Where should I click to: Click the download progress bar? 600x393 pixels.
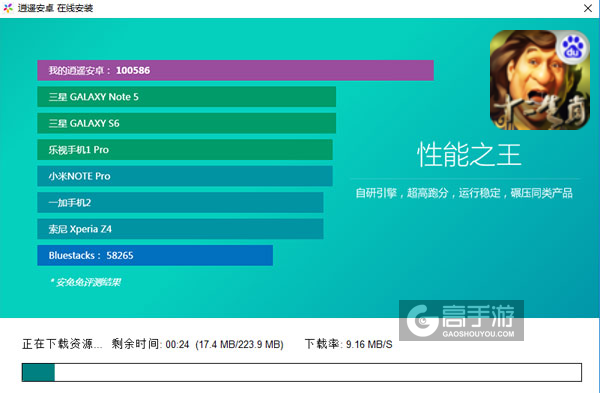click(x=302, y=372)
